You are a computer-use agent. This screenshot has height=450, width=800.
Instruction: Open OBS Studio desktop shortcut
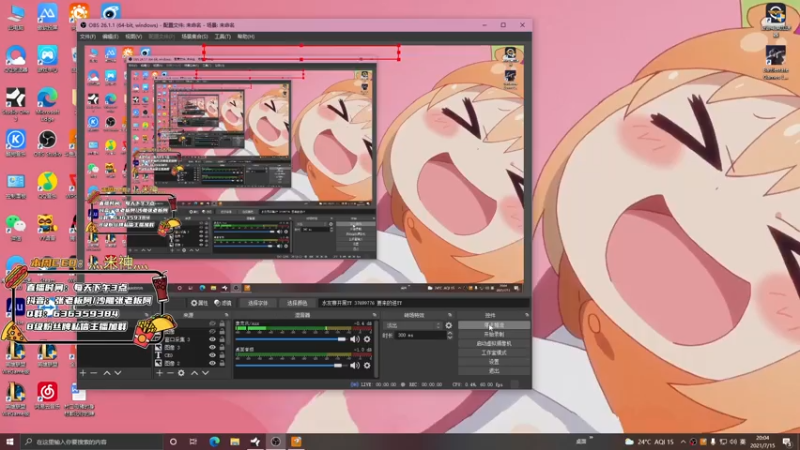[47, 143]
